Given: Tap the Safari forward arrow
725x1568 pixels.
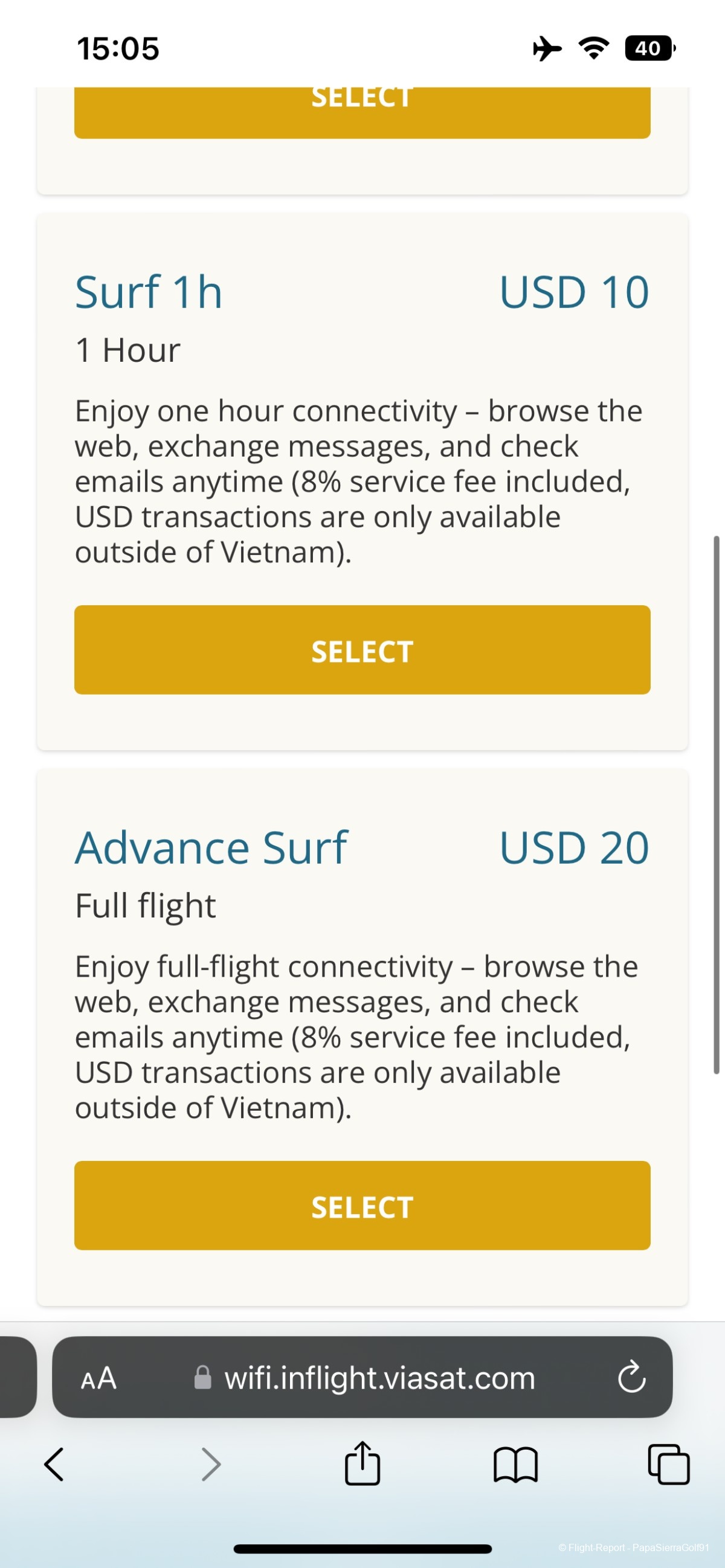Looking at the screenshot, I should (x=211, y=1464).
